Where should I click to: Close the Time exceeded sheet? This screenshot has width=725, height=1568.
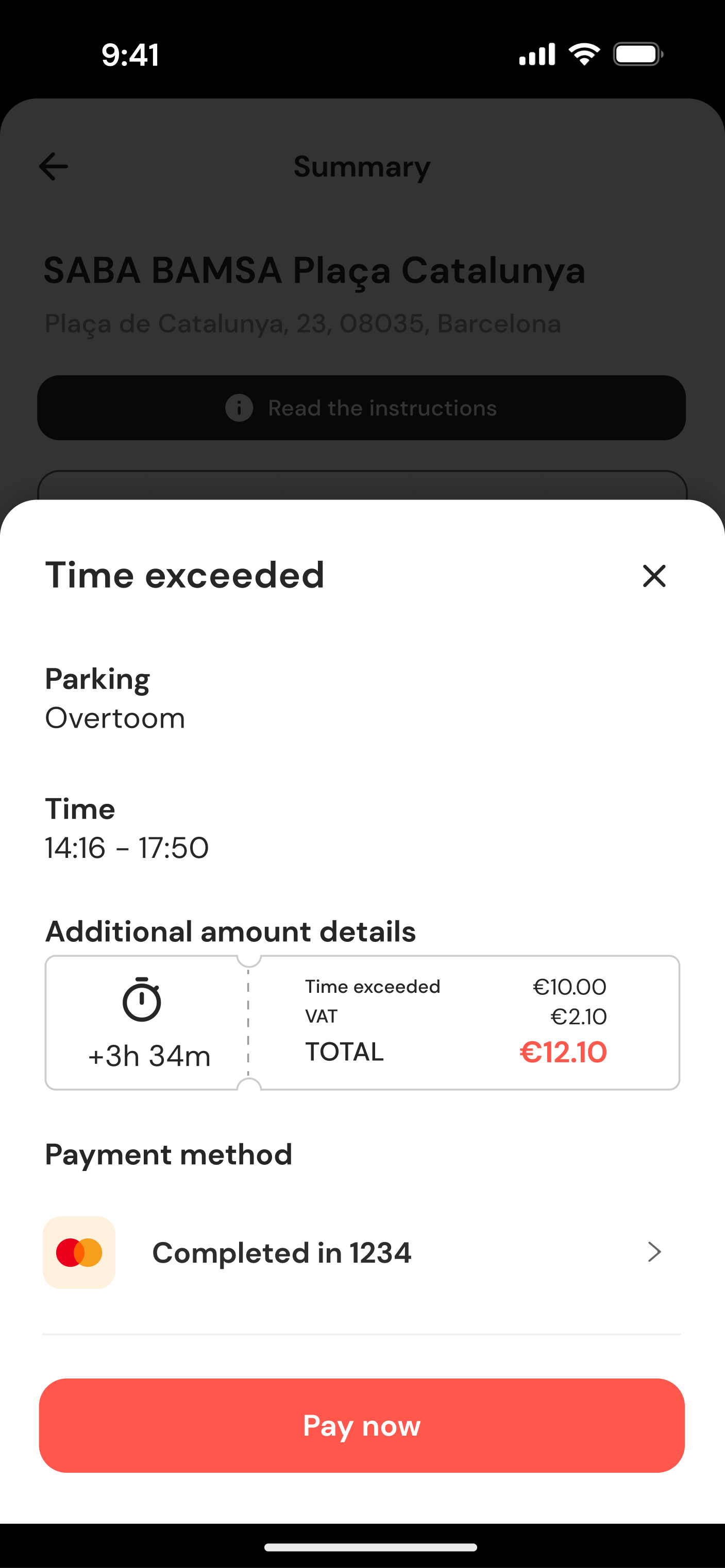tap(654, 576)
